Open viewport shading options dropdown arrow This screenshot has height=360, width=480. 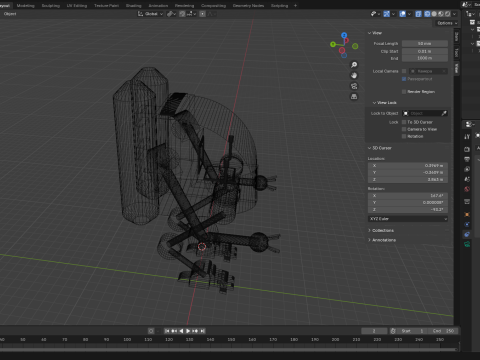[454, 14]
